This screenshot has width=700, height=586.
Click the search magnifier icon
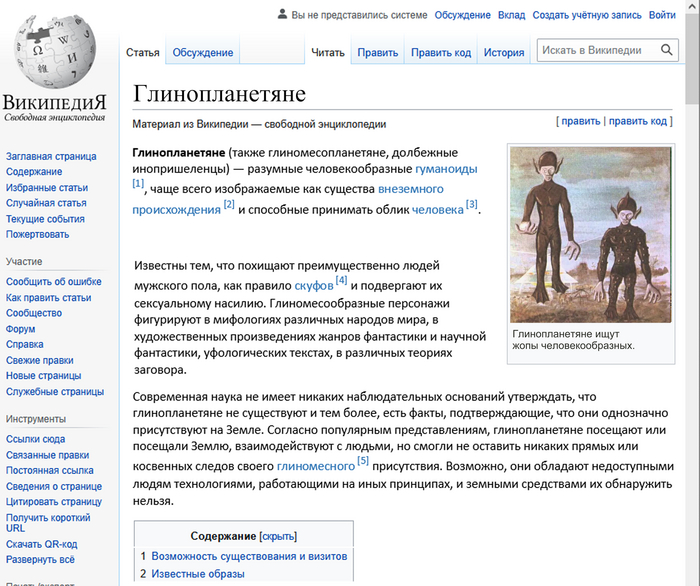point(667,50)
